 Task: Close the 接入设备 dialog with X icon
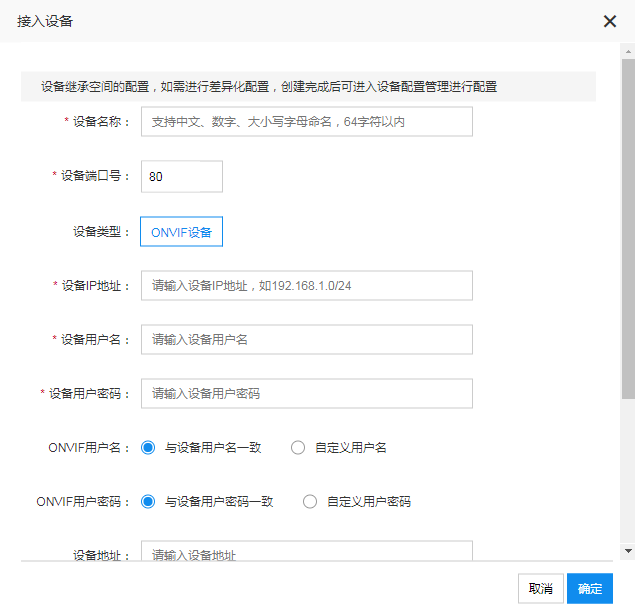tap(609, 21)
